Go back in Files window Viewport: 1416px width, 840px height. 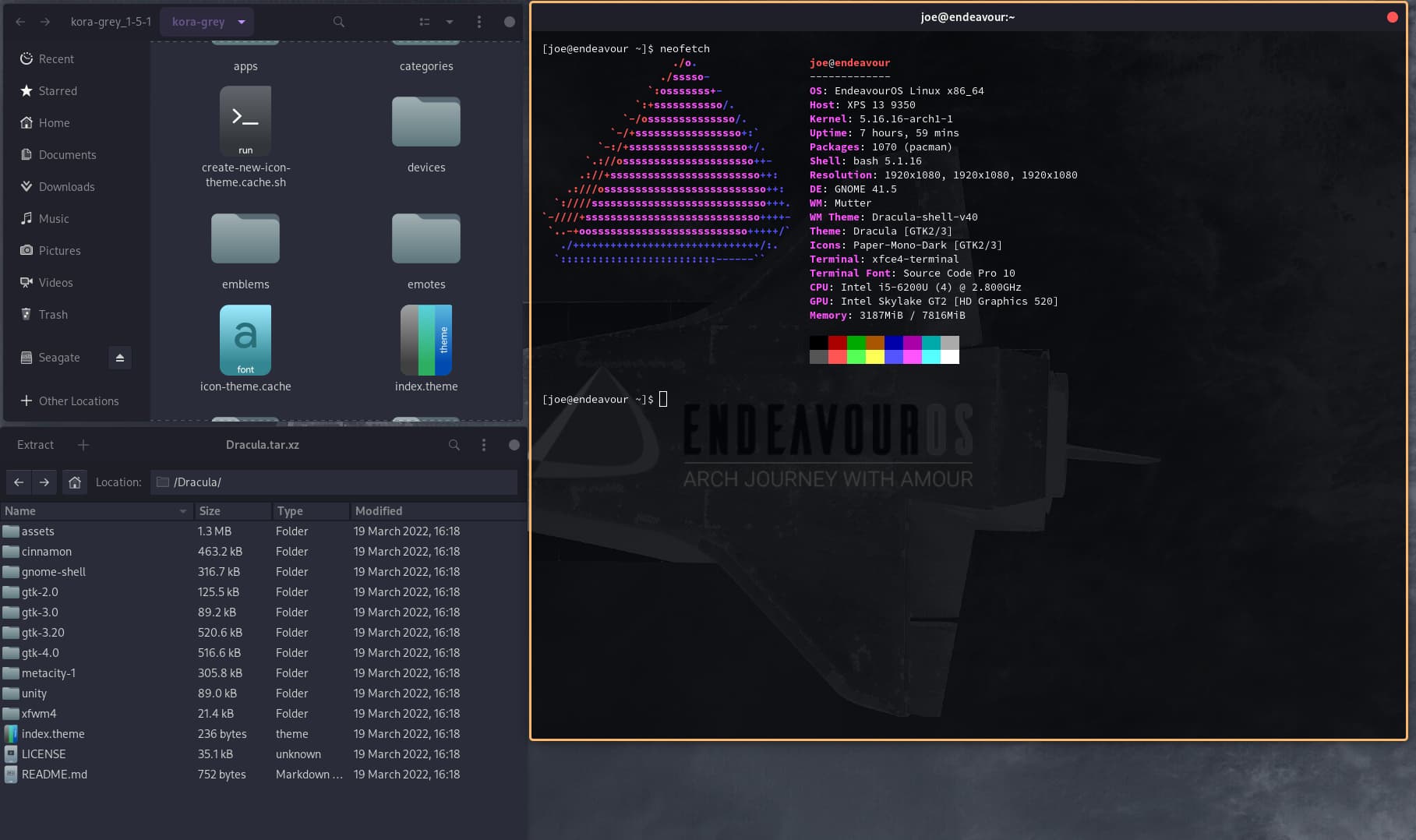[20, 22]
